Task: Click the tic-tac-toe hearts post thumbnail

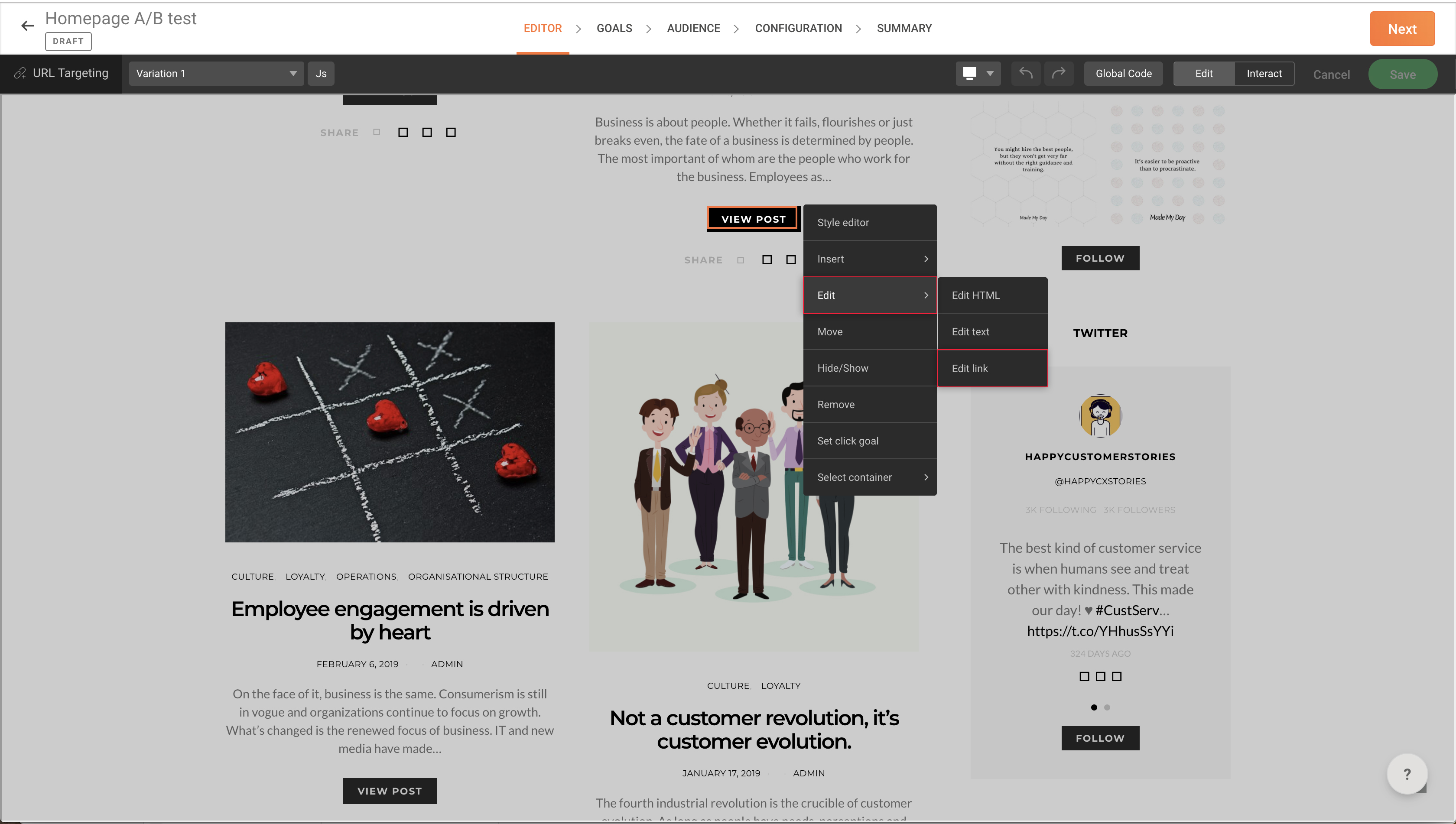Action: click(x=390, y=432)
